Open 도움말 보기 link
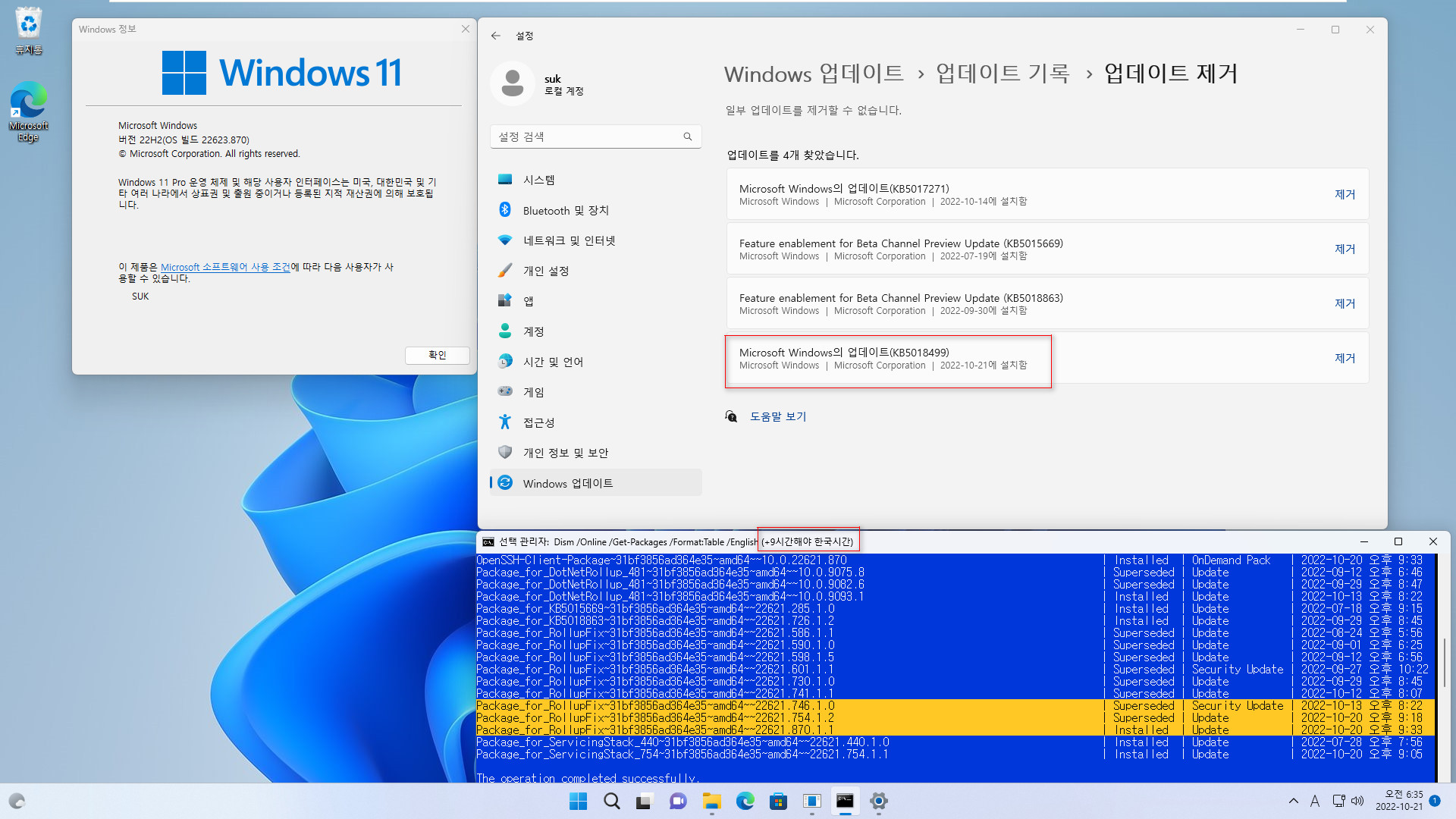The image size is (1456, 819). [x=778, y=416]
